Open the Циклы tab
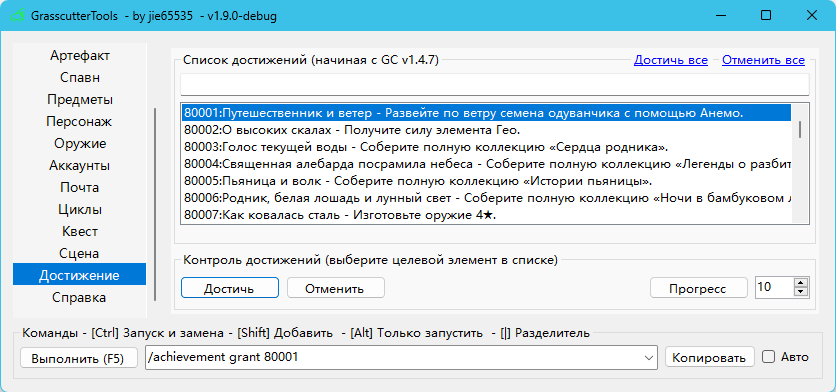 pyautogui.click(x=79, y=209)
